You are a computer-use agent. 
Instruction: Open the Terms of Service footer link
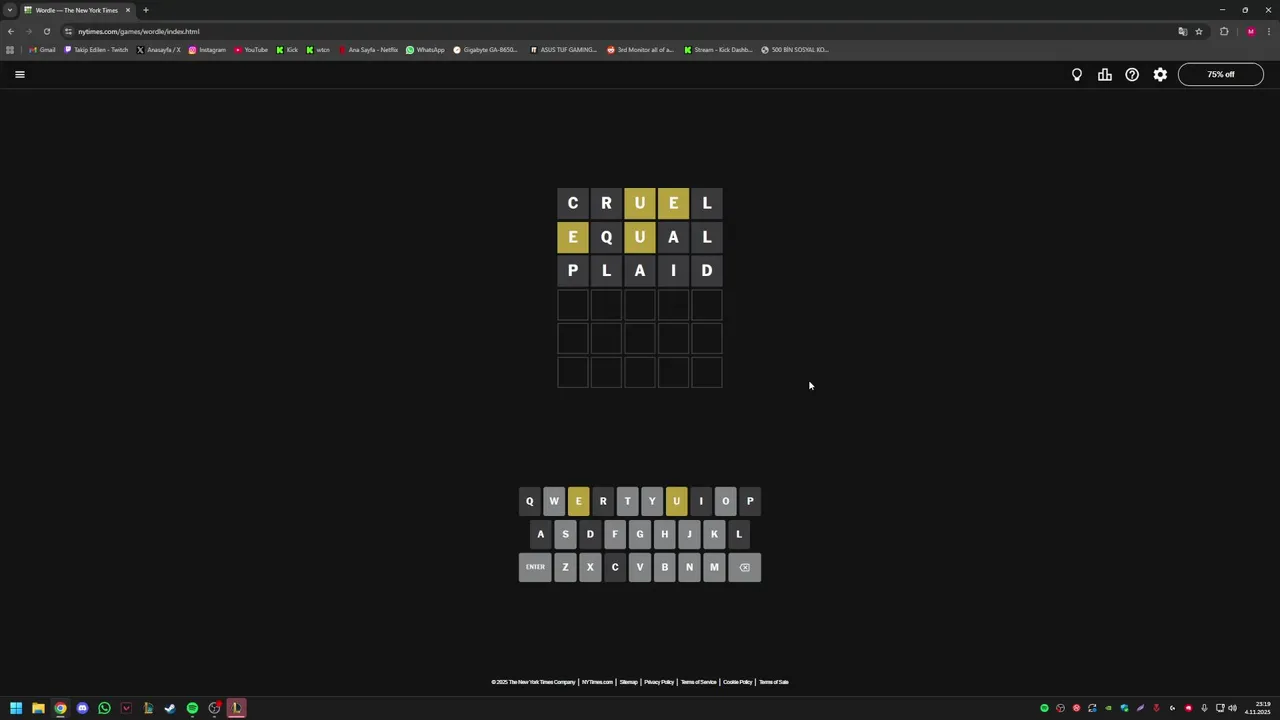click(x=698, y=682)
